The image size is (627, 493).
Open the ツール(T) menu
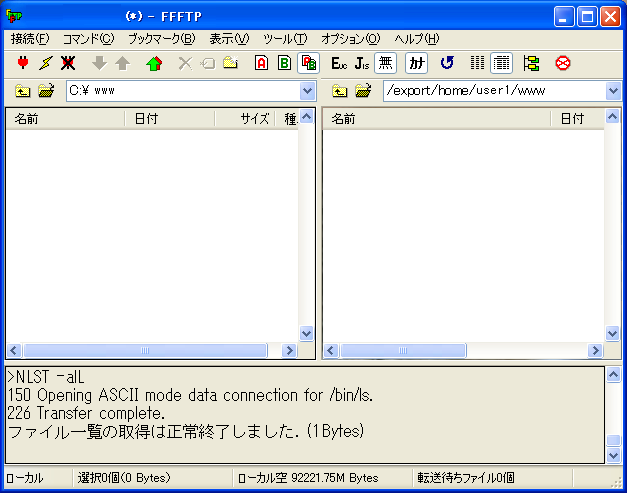click(285, 39)
